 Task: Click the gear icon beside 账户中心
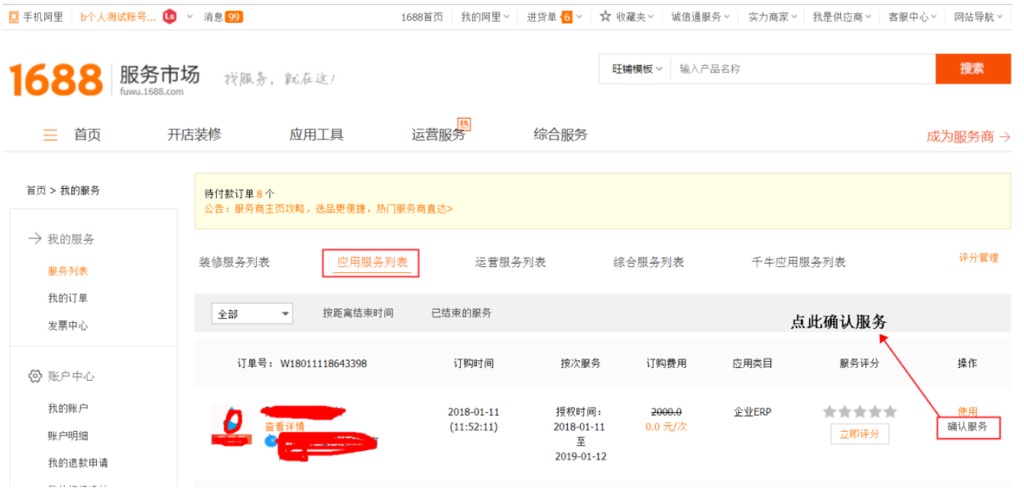35,376
